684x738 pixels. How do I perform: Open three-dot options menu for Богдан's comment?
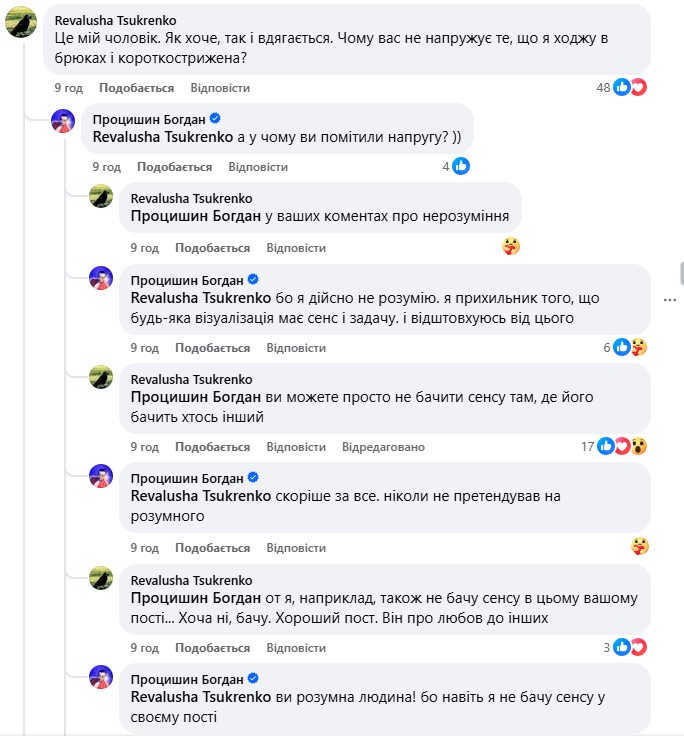pyautogui.click(x=670, y=298)
